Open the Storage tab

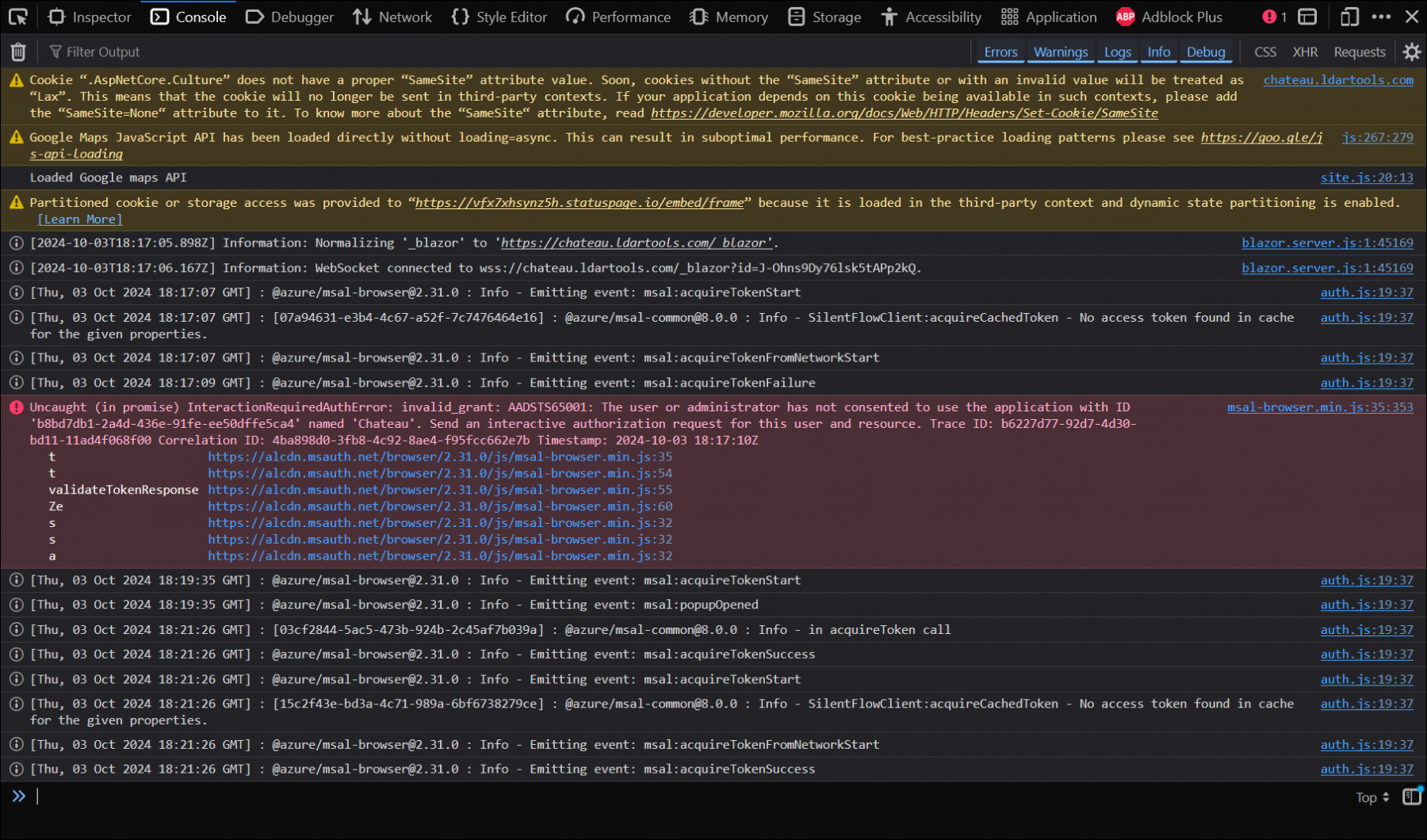click(824, 17)
